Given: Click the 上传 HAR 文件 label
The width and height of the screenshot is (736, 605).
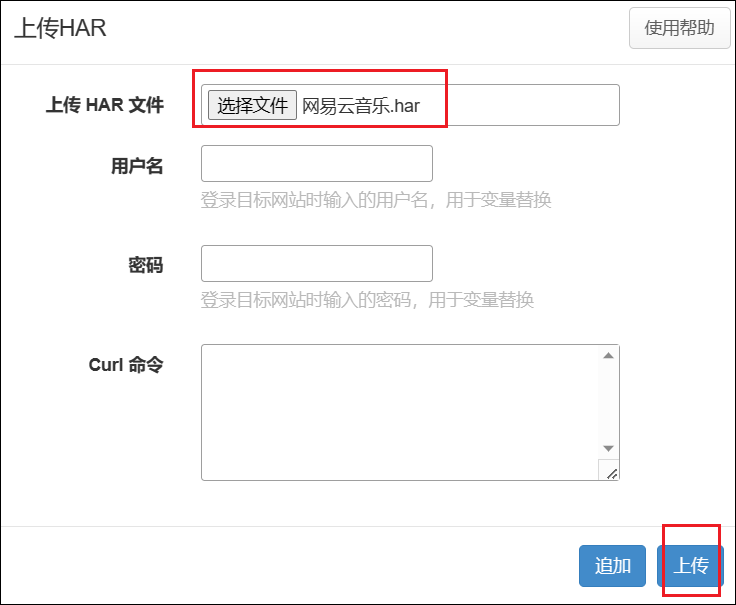Looking at the screenshot, I should pos(104,105).
